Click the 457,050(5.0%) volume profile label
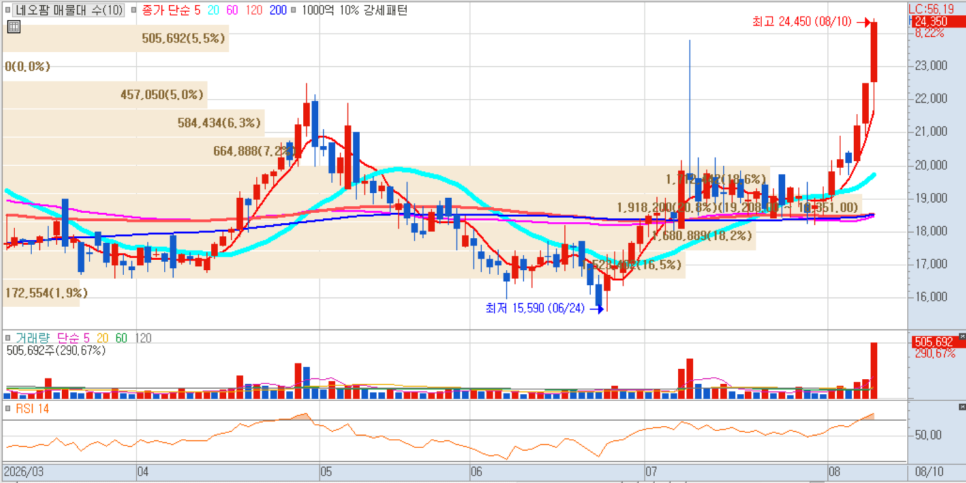The image size is (966, 483). tap(163, 95)
